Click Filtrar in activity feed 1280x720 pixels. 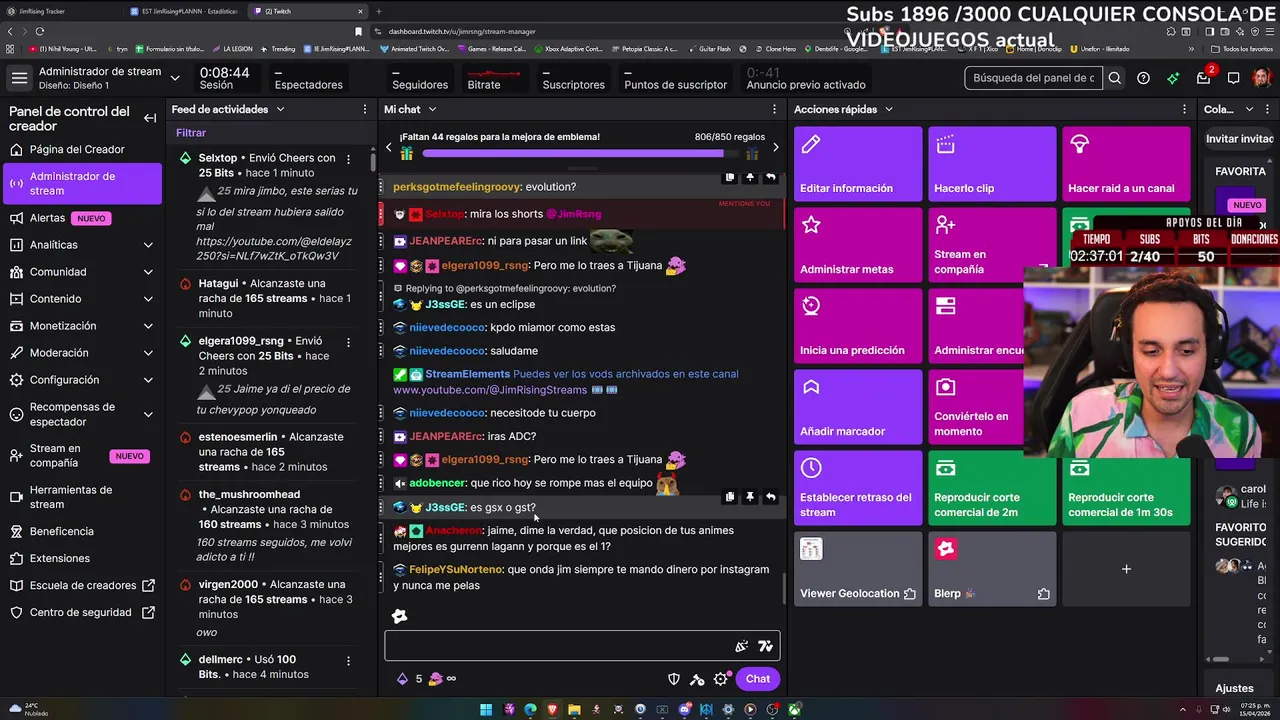point(191,132)
